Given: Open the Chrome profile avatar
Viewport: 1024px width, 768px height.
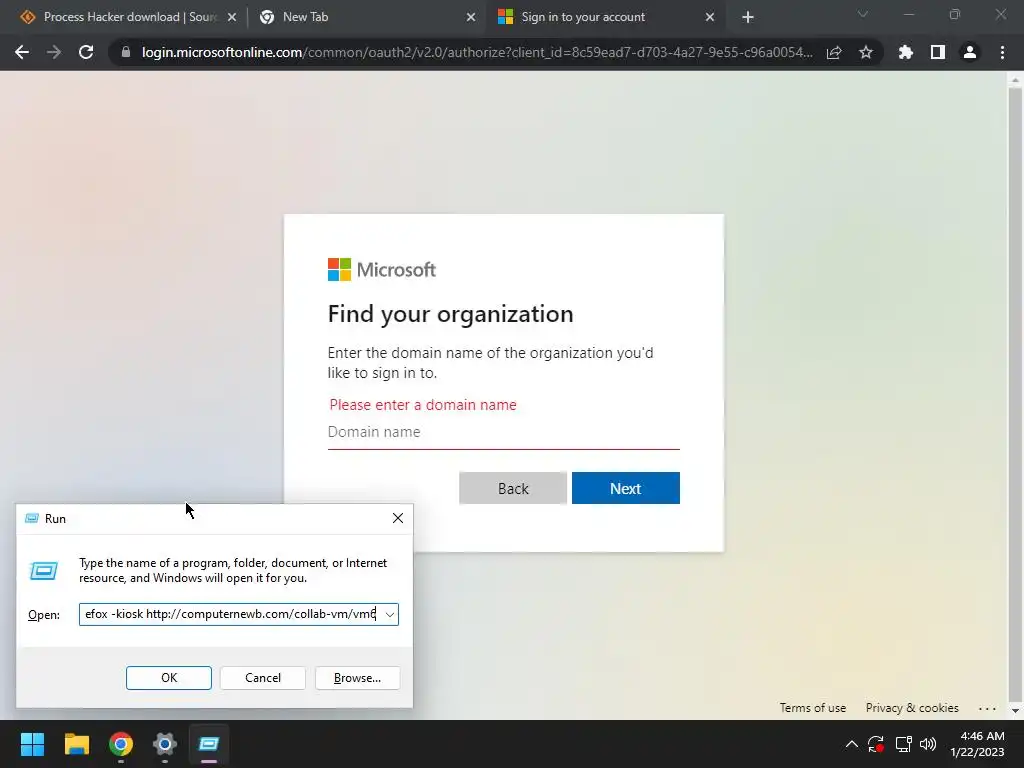Looking at the screenshot, I should [x=970, y=52].
